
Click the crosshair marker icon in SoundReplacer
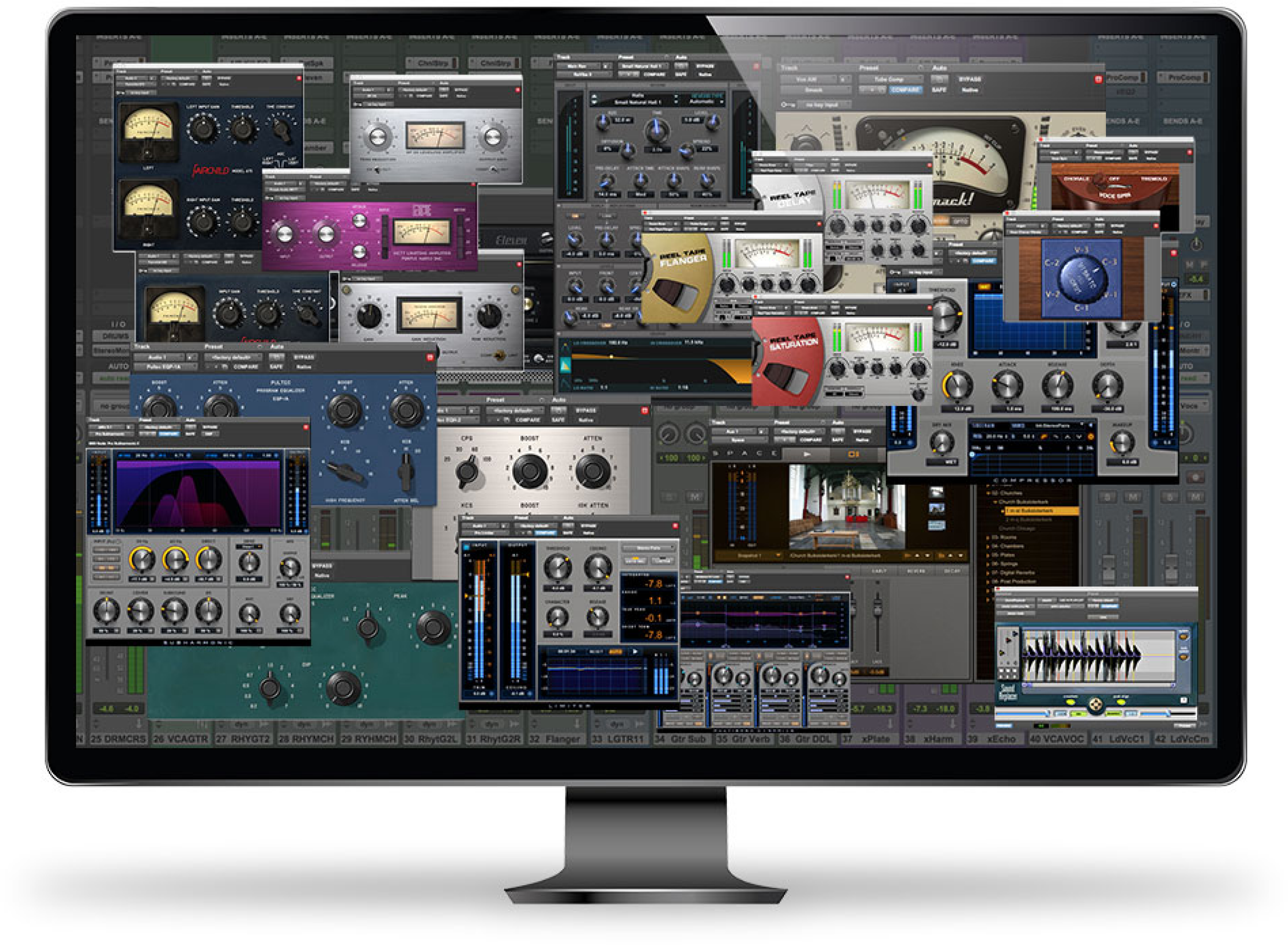(x=1097, y=706)
